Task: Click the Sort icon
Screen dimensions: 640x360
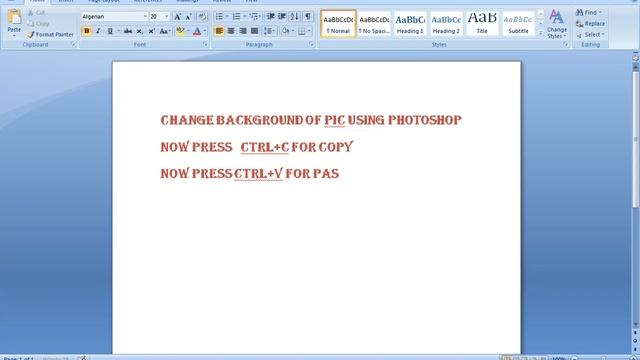Action: click(x=294, y=16)
